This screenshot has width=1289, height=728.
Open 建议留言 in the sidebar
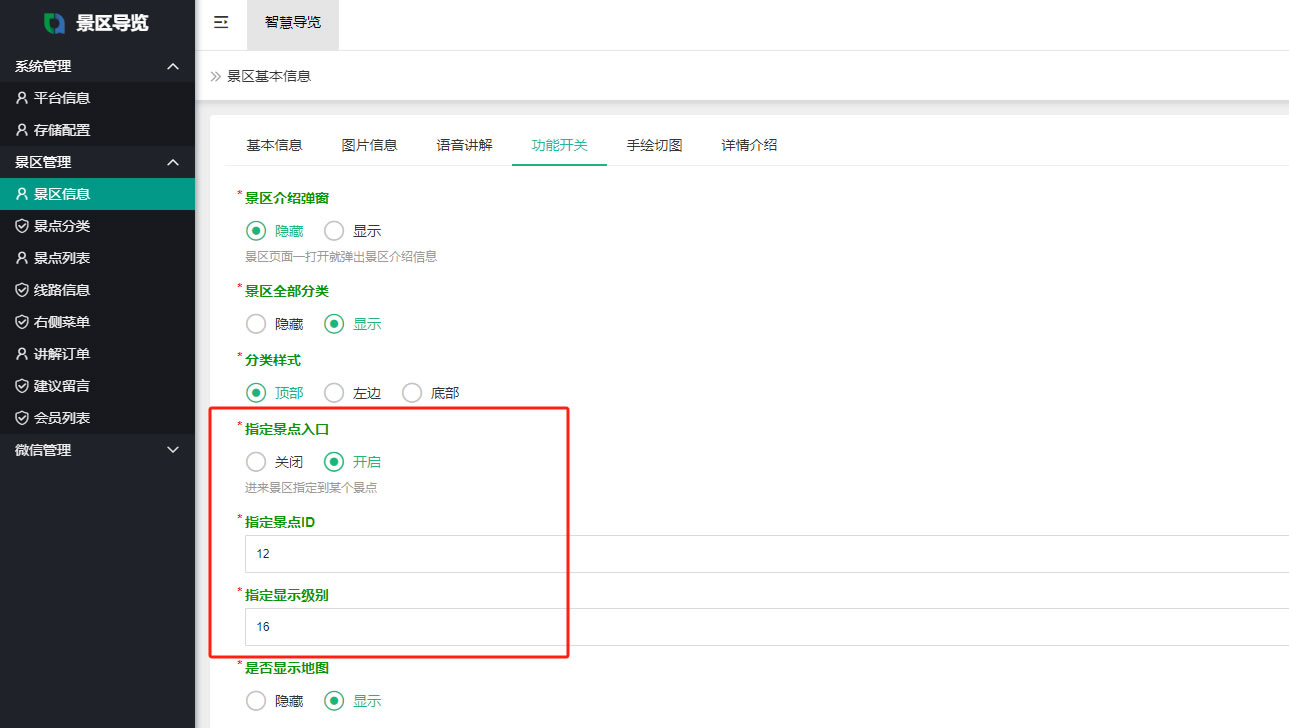(x=61, y=386)
